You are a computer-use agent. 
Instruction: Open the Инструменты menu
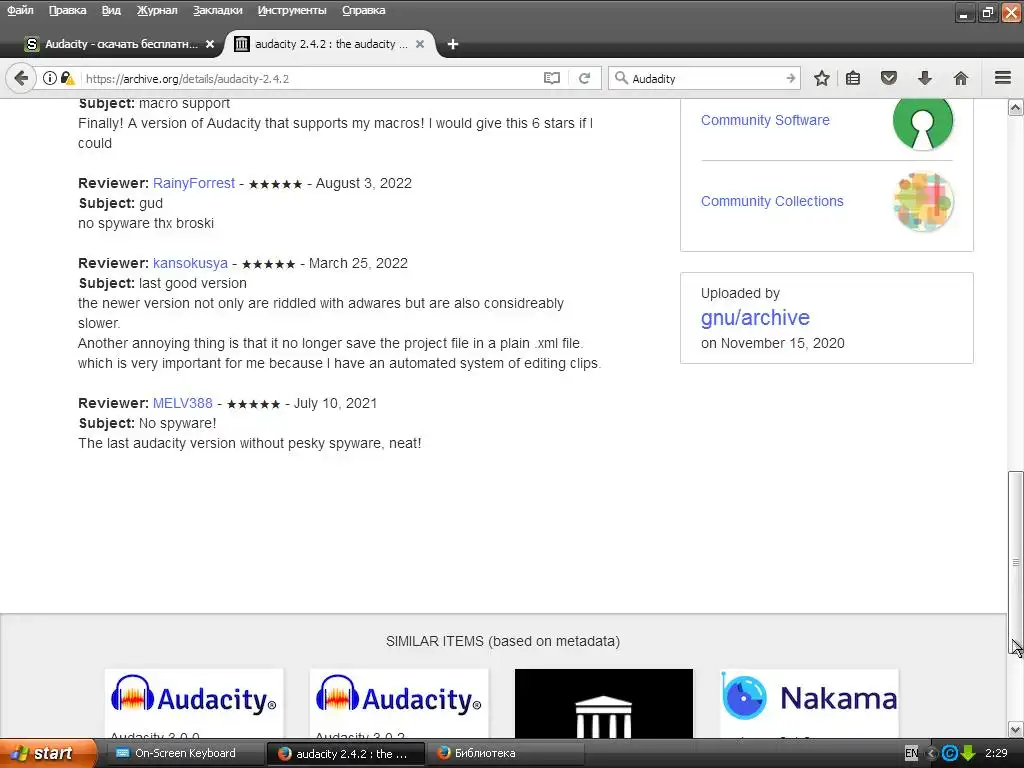click(292, 10)
